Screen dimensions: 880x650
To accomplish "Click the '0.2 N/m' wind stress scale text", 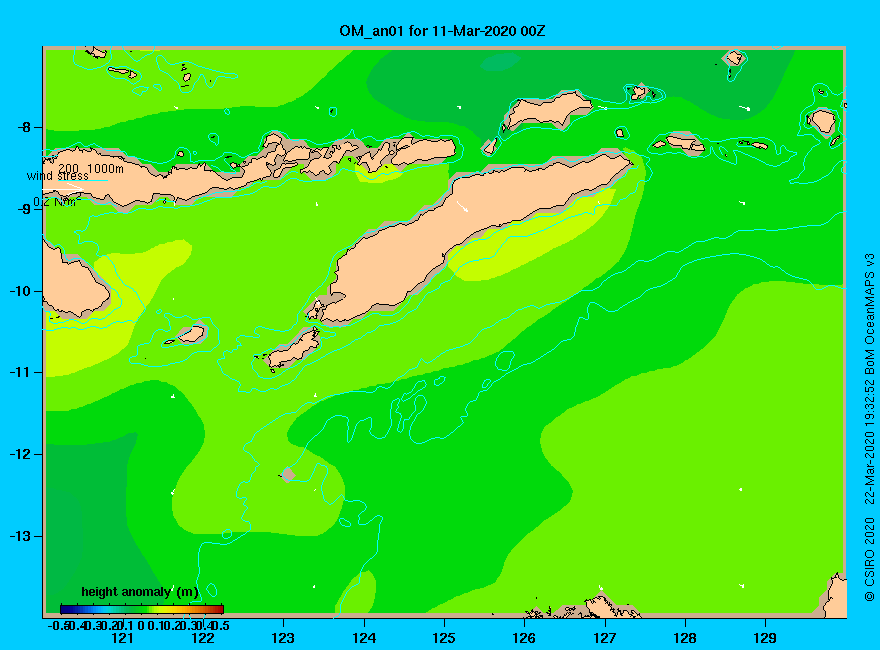I will [x=57, y=202].
